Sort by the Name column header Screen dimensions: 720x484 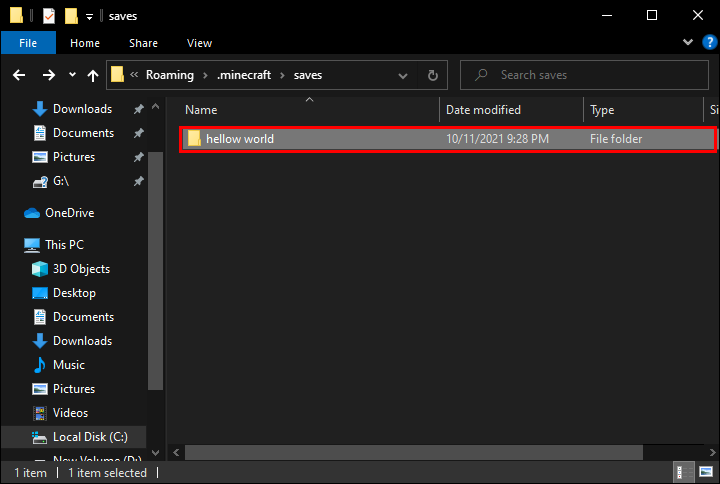[x=309, y=110]
